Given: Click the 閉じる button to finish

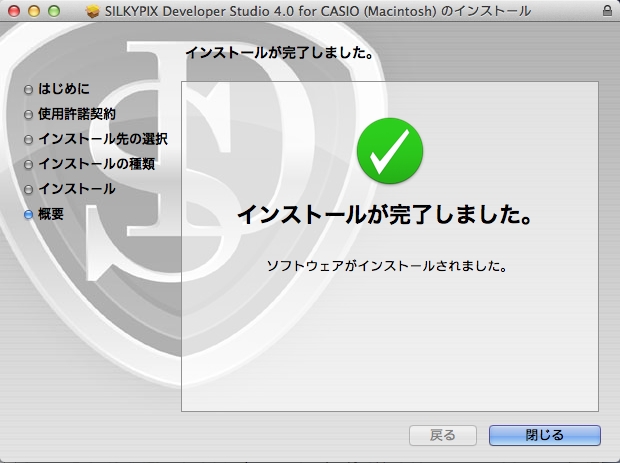Looking at the screenshot, I should pos(544,435).
